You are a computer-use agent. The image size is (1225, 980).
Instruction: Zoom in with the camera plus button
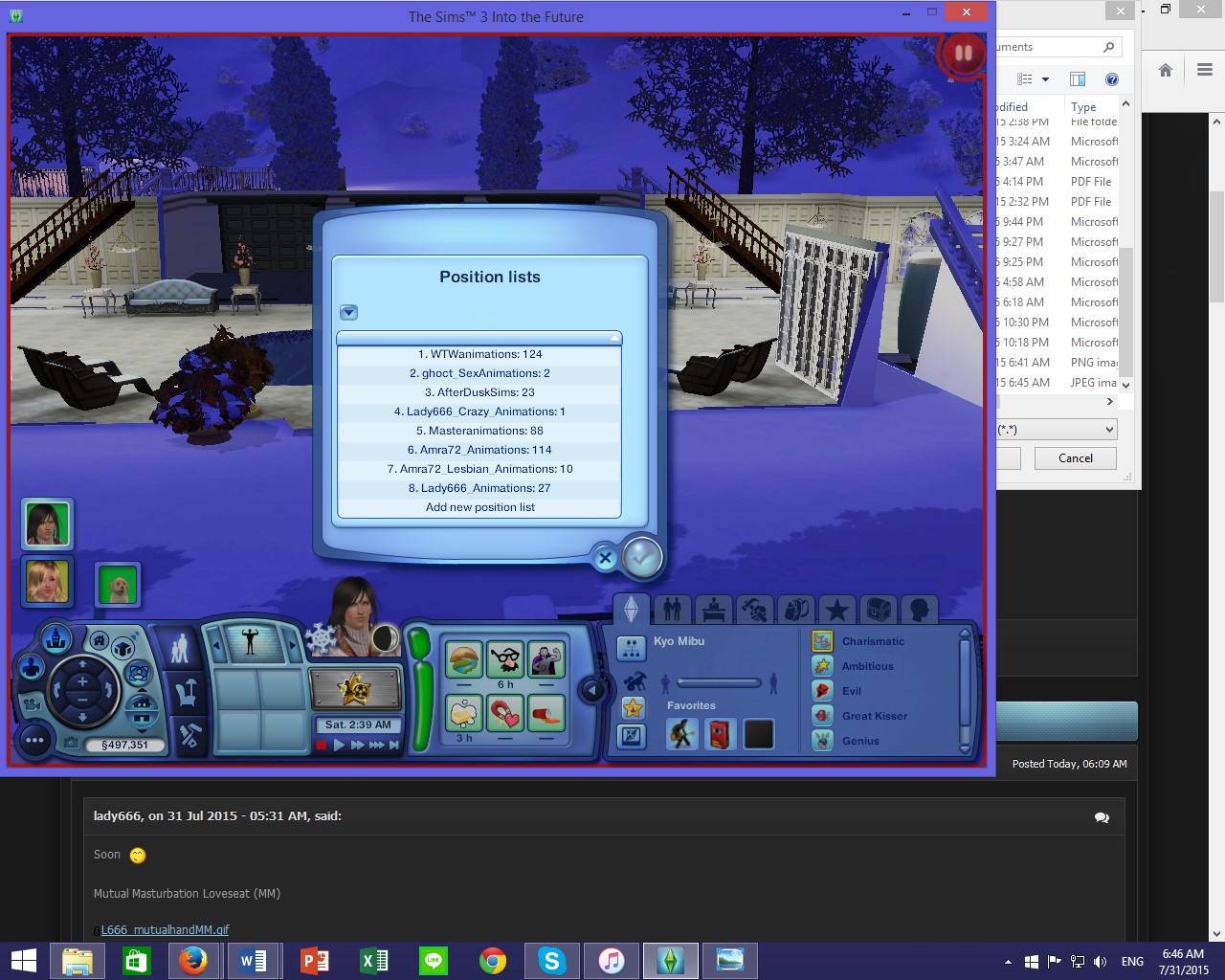82,682
